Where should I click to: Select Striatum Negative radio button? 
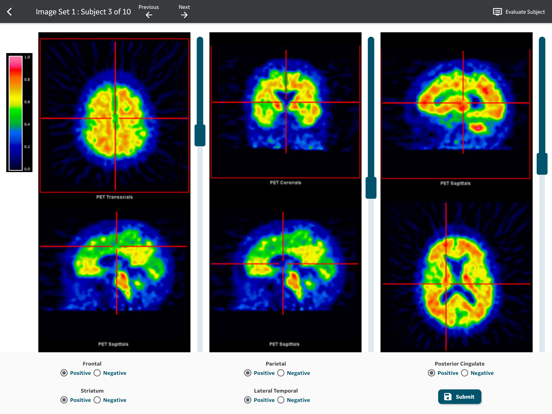[x=97, y=400]
